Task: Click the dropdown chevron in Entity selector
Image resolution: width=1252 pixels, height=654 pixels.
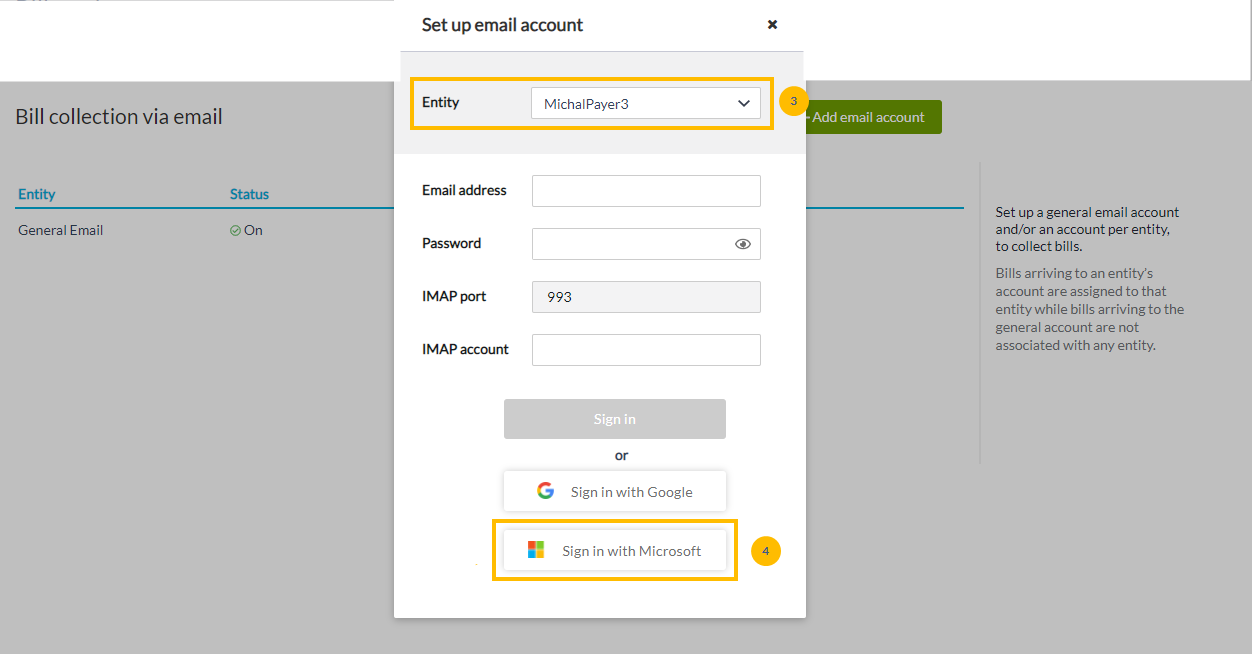Action: 743,103
